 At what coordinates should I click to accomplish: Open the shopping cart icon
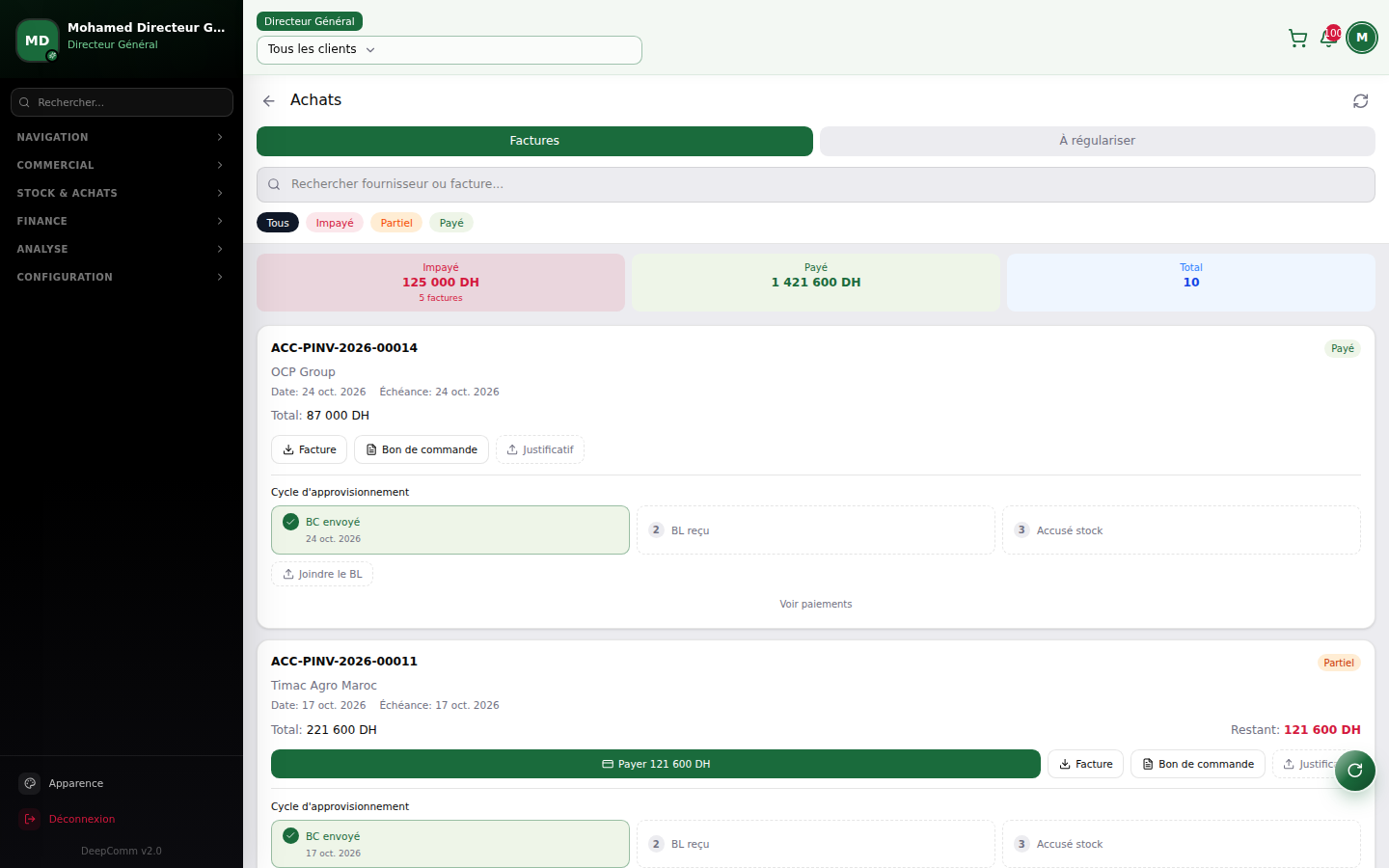[1297, 38]
